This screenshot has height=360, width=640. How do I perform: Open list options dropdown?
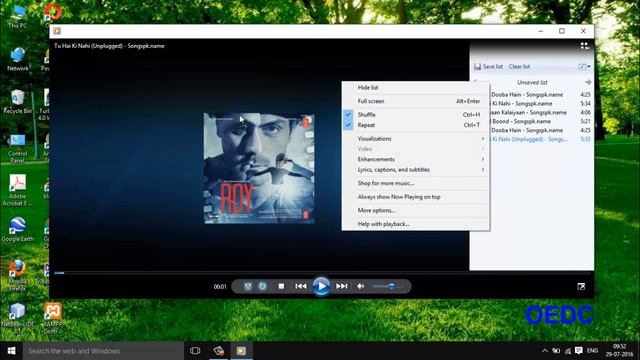tap(584, 67)
